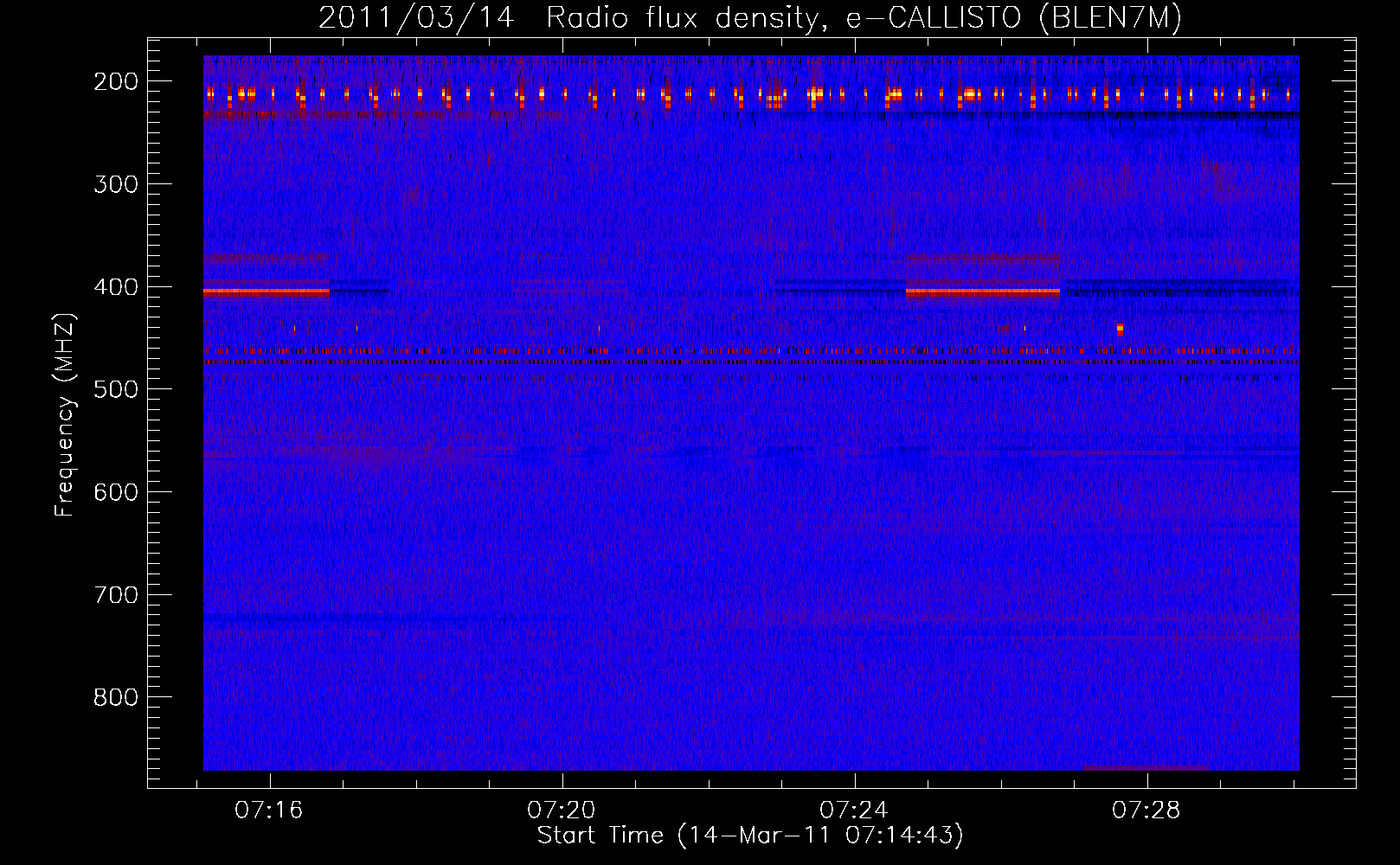
Task: Click the 07:24 time tick label
Action: [854, 811]
